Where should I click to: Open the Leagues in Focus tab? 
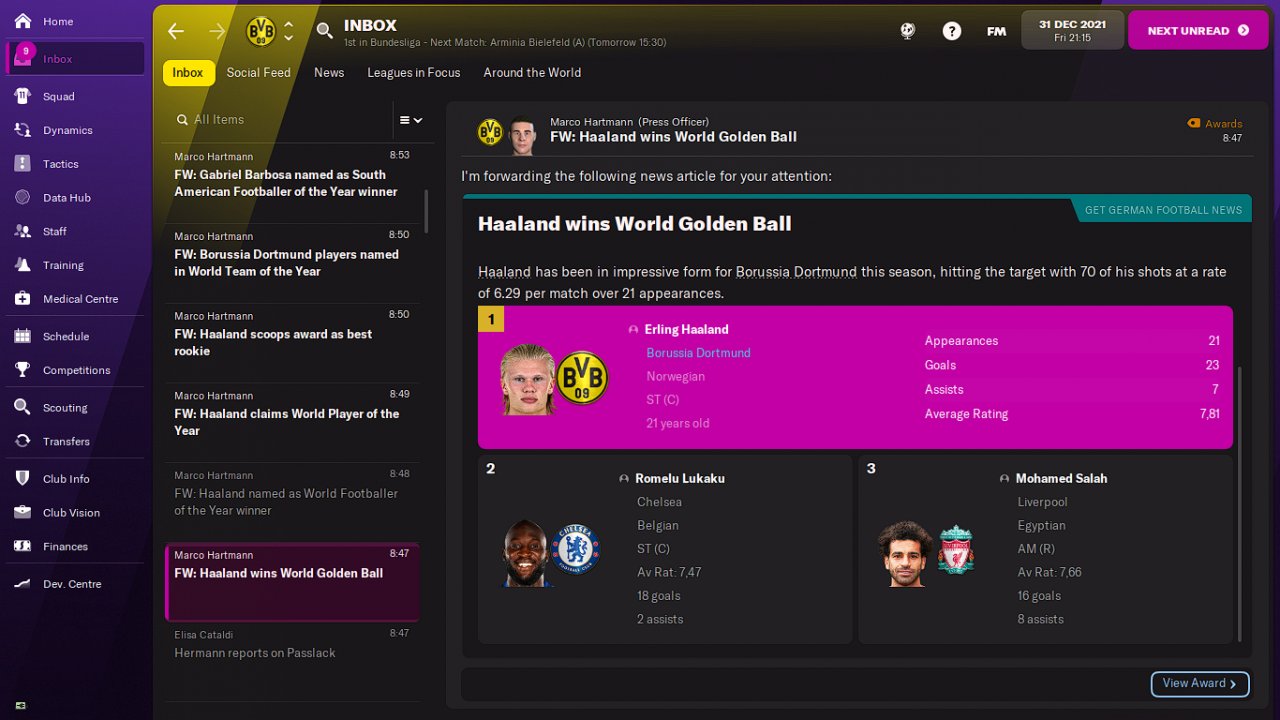pyautogui.click(x=414, y=72)
